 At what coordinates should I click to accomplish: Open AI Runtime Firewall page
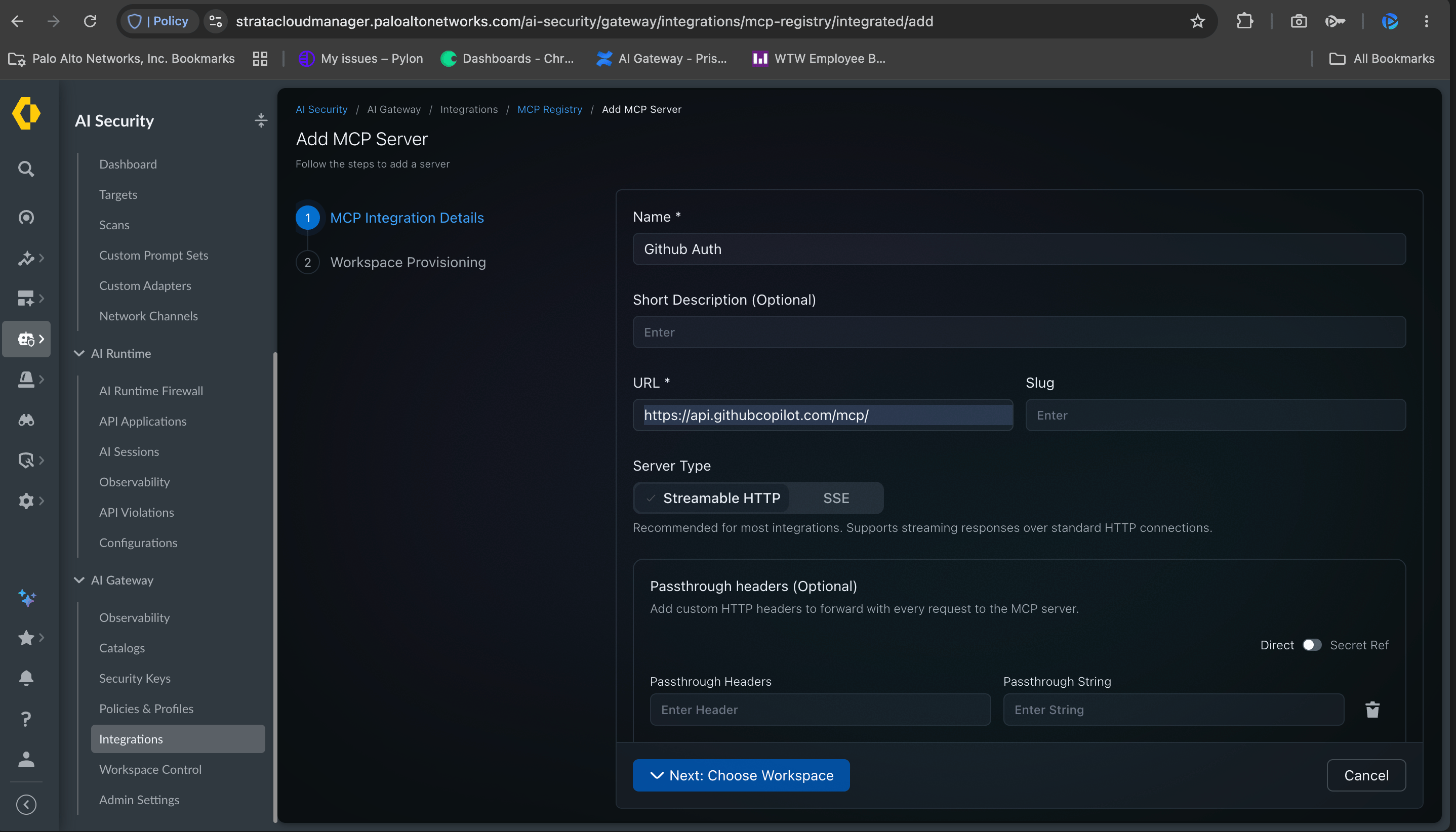[x=151, y=390]
